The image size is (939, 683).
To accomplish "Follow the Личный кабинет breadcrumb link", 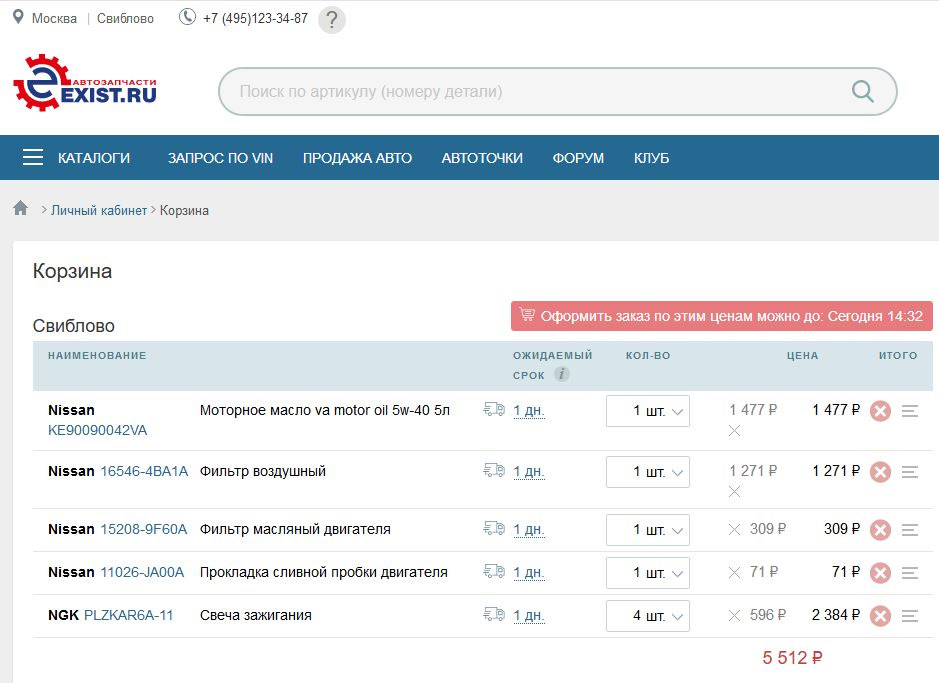I will coord(99,210).
